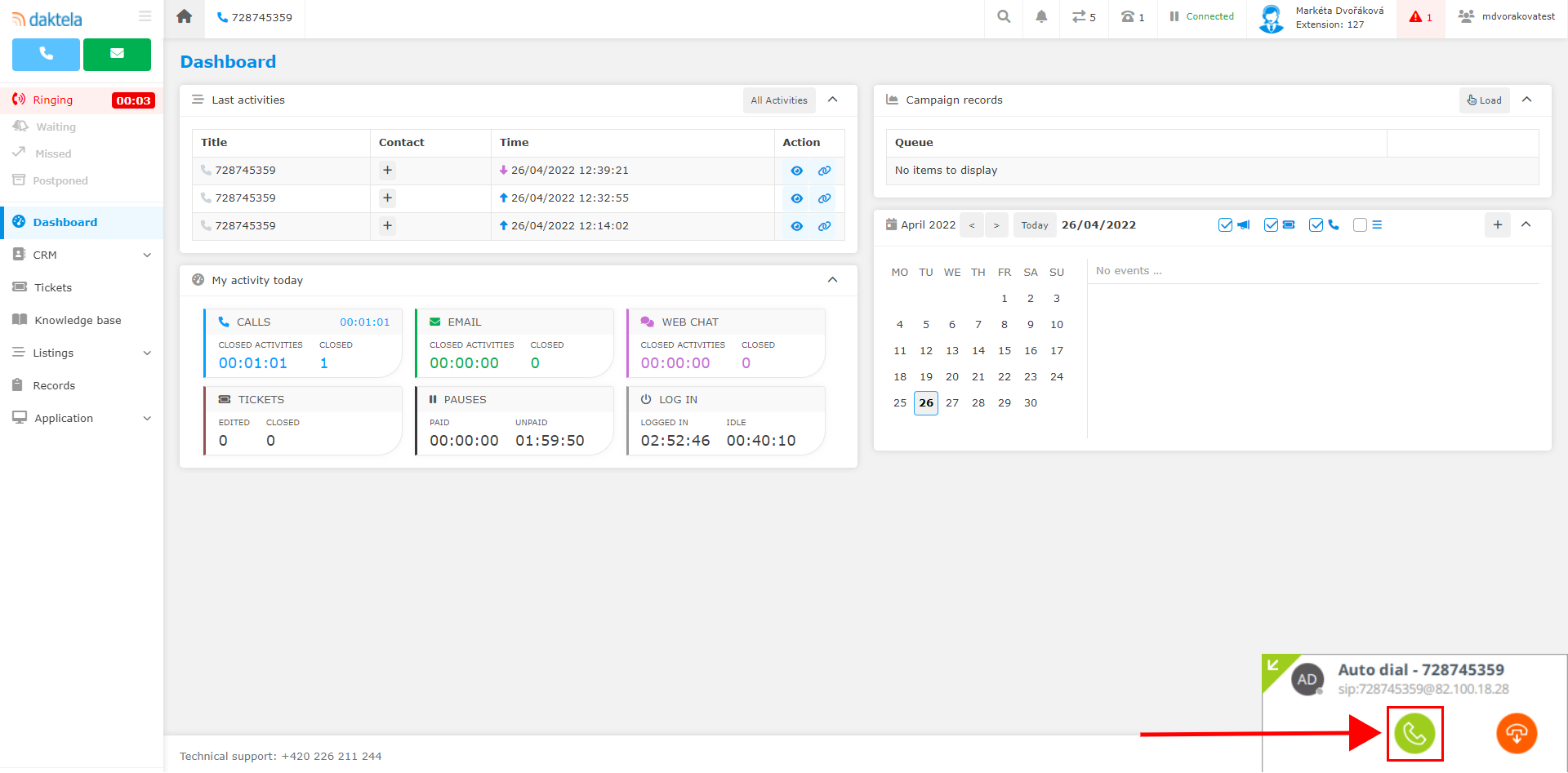1568x773 pixels.
Task: Click the home icon in top bar
Action: click(x=184, y=16)
